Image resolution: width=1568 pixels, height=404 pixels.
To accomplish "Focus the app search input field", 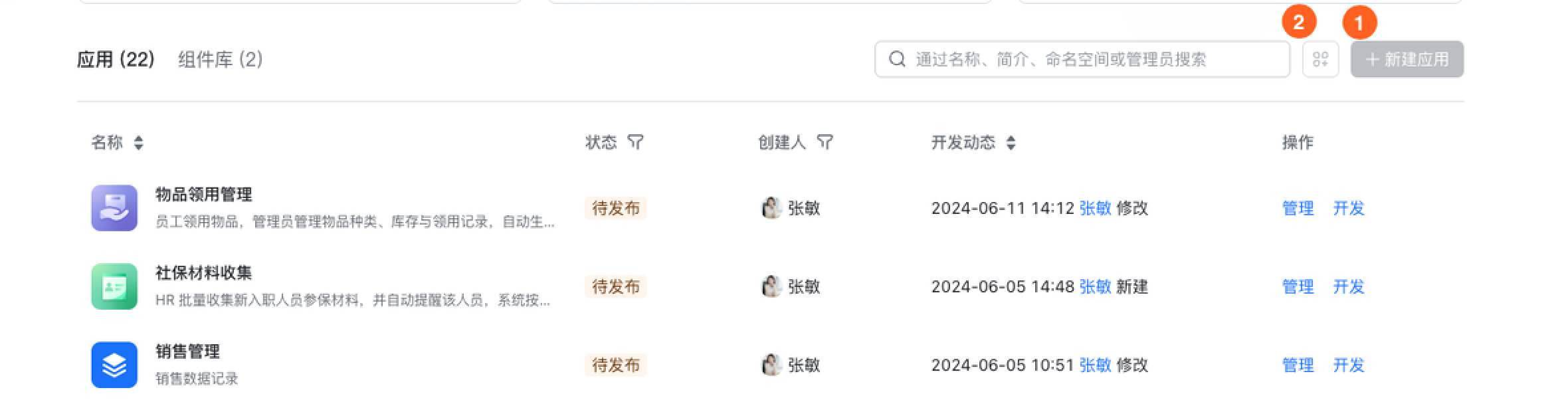I will tap(1082, 59).
